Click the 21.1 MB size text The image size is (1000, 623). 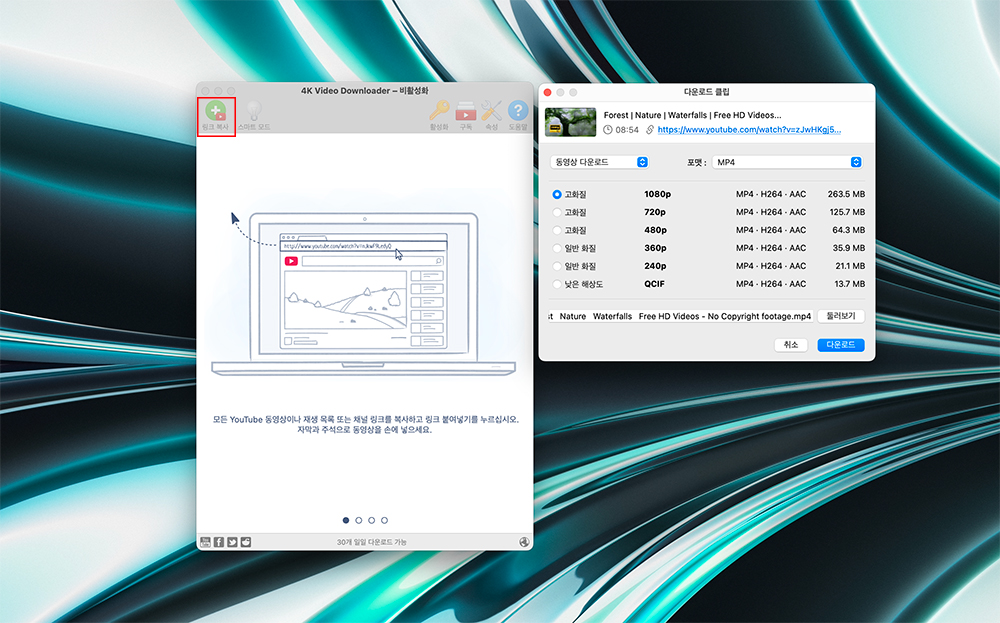point(850,265)
